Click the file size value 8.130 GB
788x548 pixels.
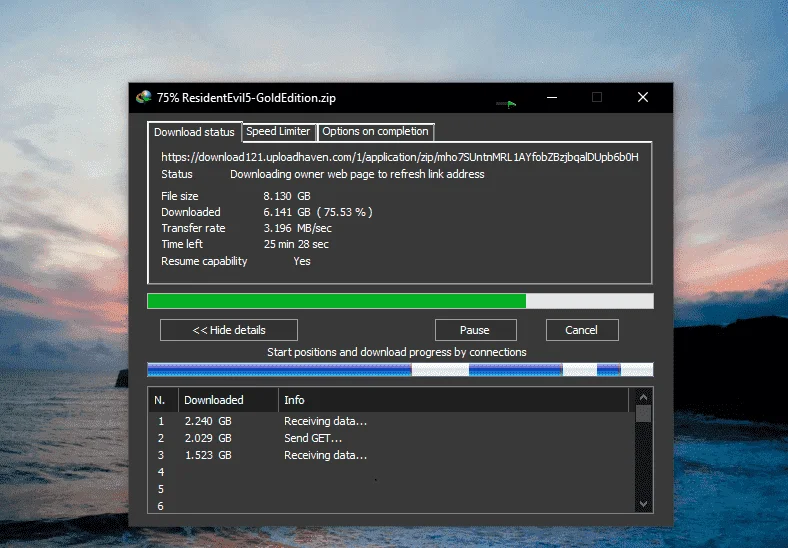[x=287, y=196]
